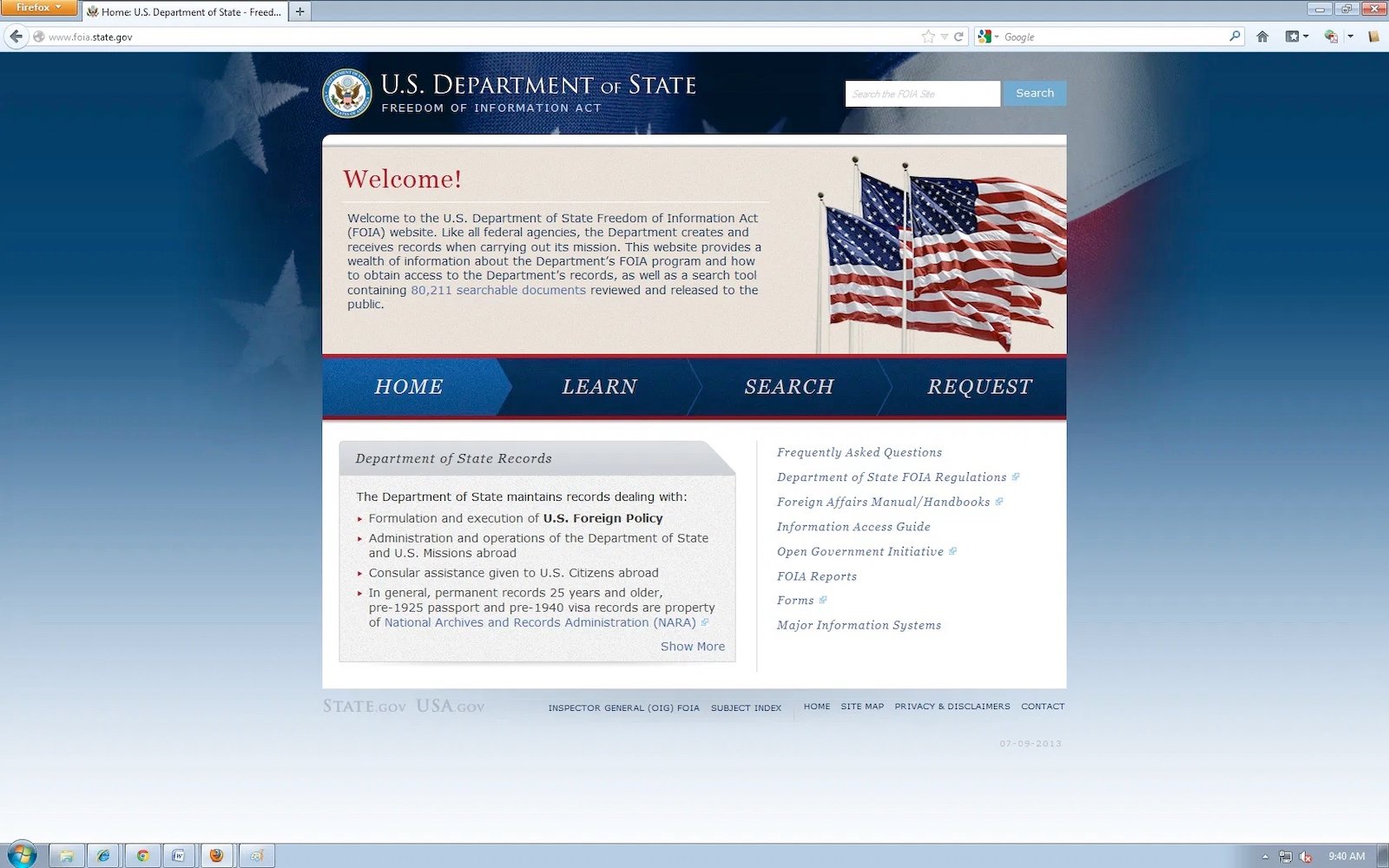
Task: Click external link icon beside NARA
Action: pos(705,622)
